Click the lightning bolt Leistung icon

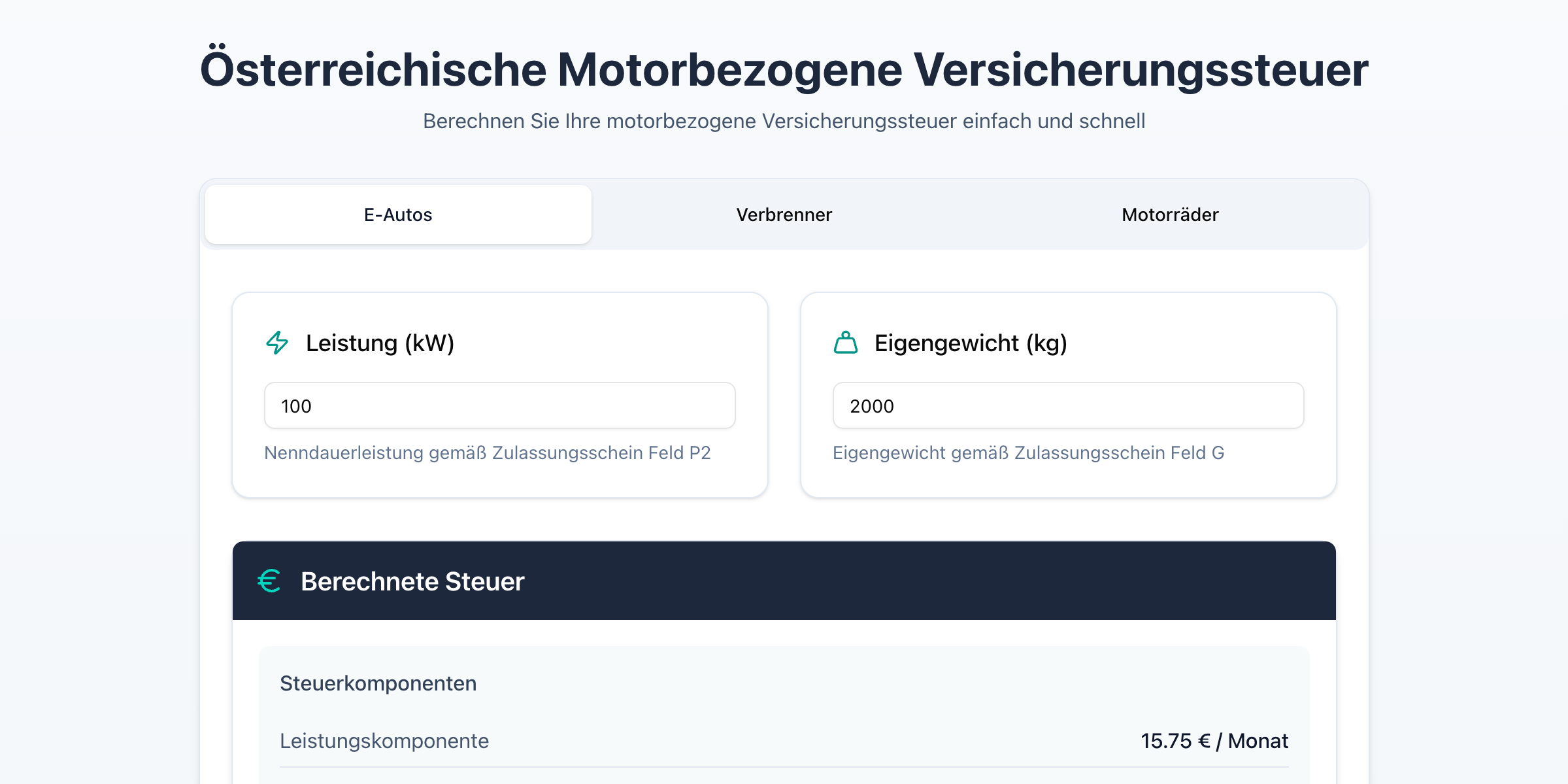pyautogui.click(x=277, y=343)
